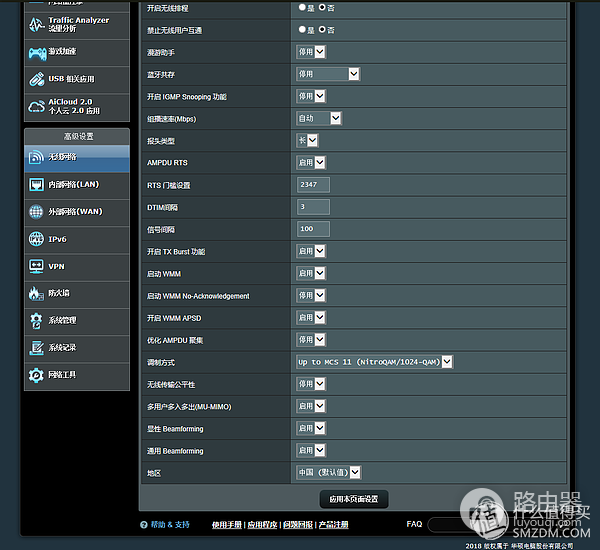The width and height of the screenshot is (600, 550).
Task: Open USB 相关应用 via its icon
Action: pos(36,79)
